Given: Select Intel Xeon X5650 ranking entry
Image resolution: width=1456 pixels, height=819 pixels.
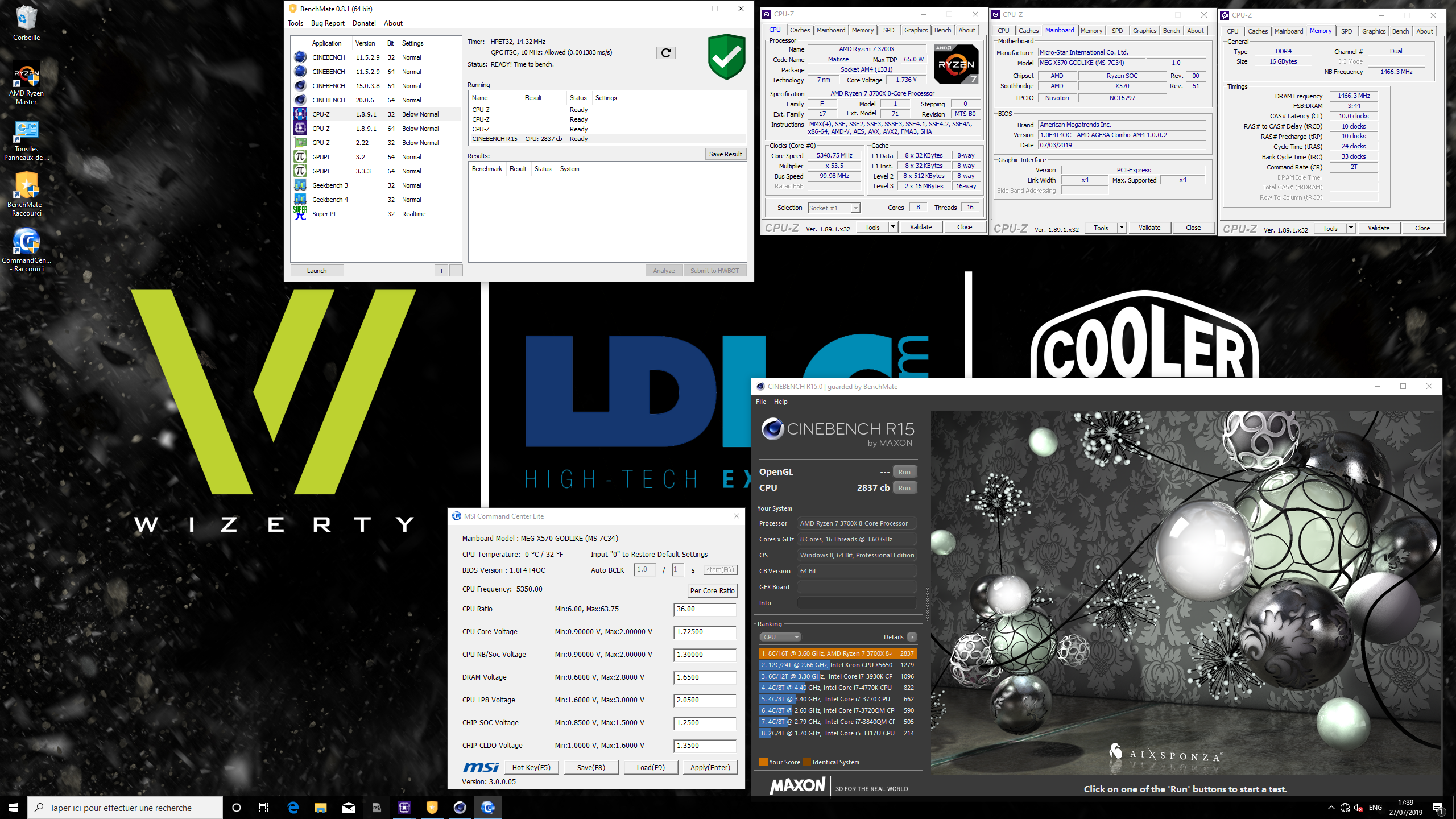Looking at the screenshot, I should point(838,665).
